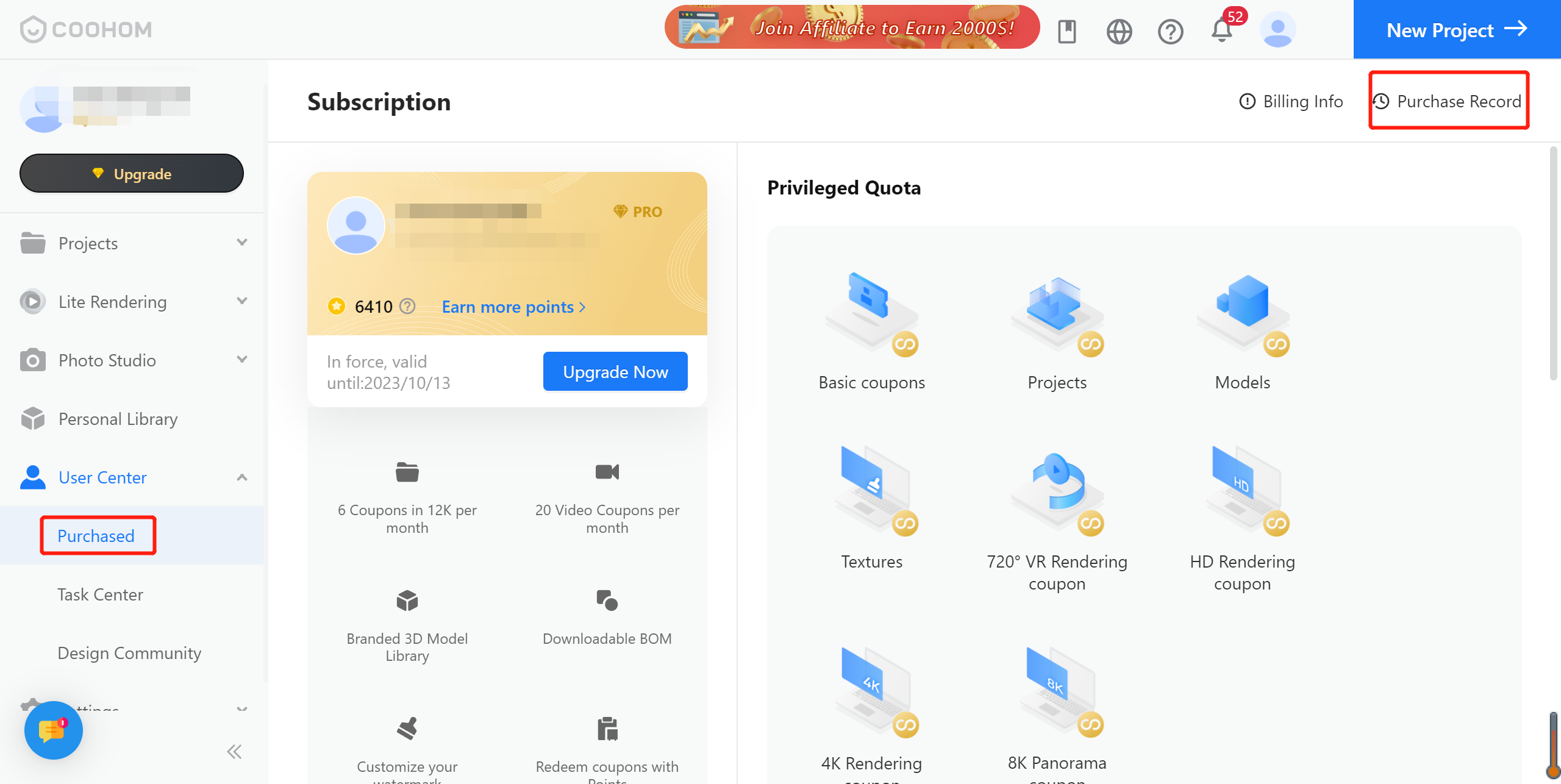
Task: Click the Coohom logo
Action: [86, 29]
